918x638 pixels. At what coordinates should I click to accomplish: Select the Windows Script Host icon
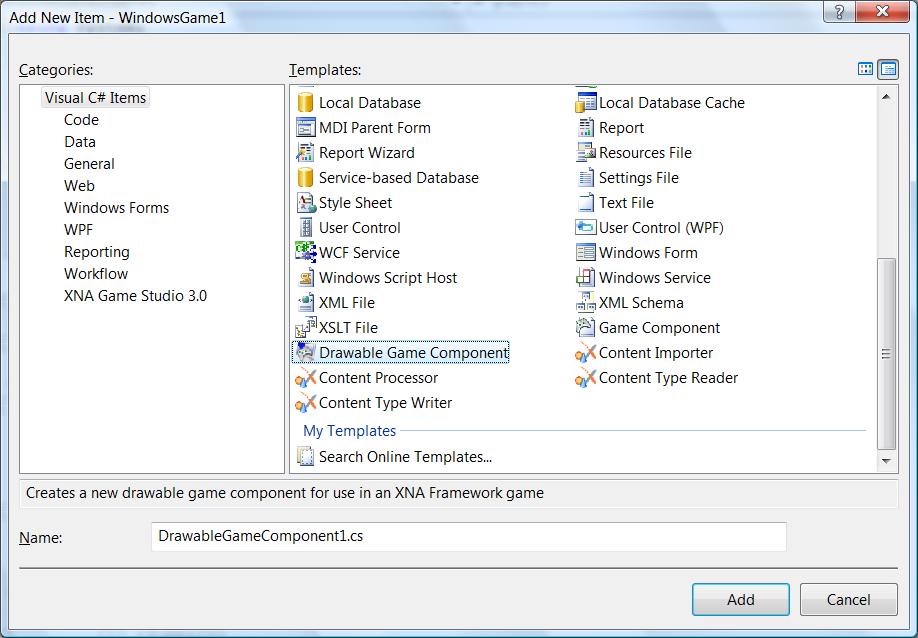[x=305, y=277]
